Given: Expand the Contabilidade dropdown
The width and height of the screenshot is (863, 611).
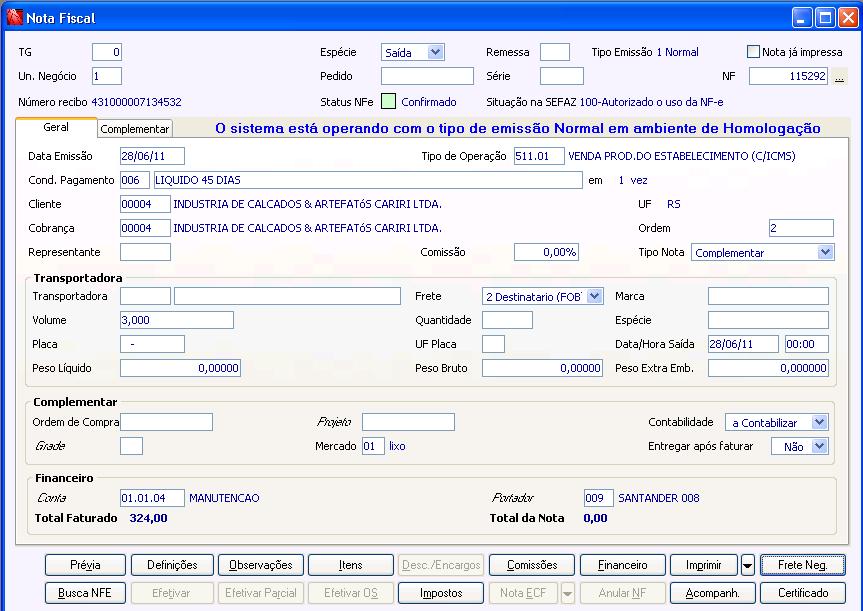Looking at the screenshot, I should pyautogui.click(x=819, y=422).
